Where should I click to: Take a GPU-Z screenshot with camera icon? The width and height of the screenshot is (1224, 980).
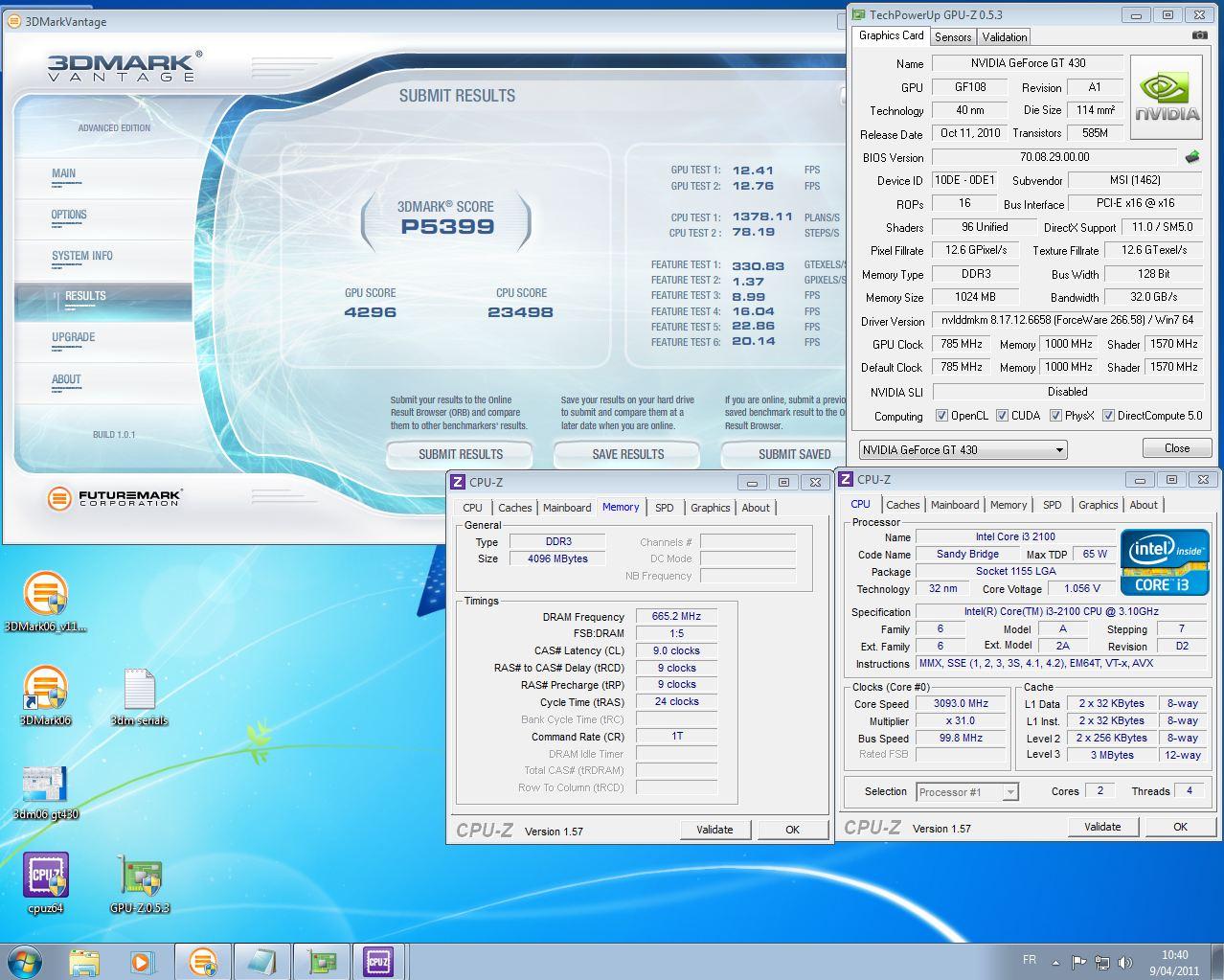[x=1199, y=35]
